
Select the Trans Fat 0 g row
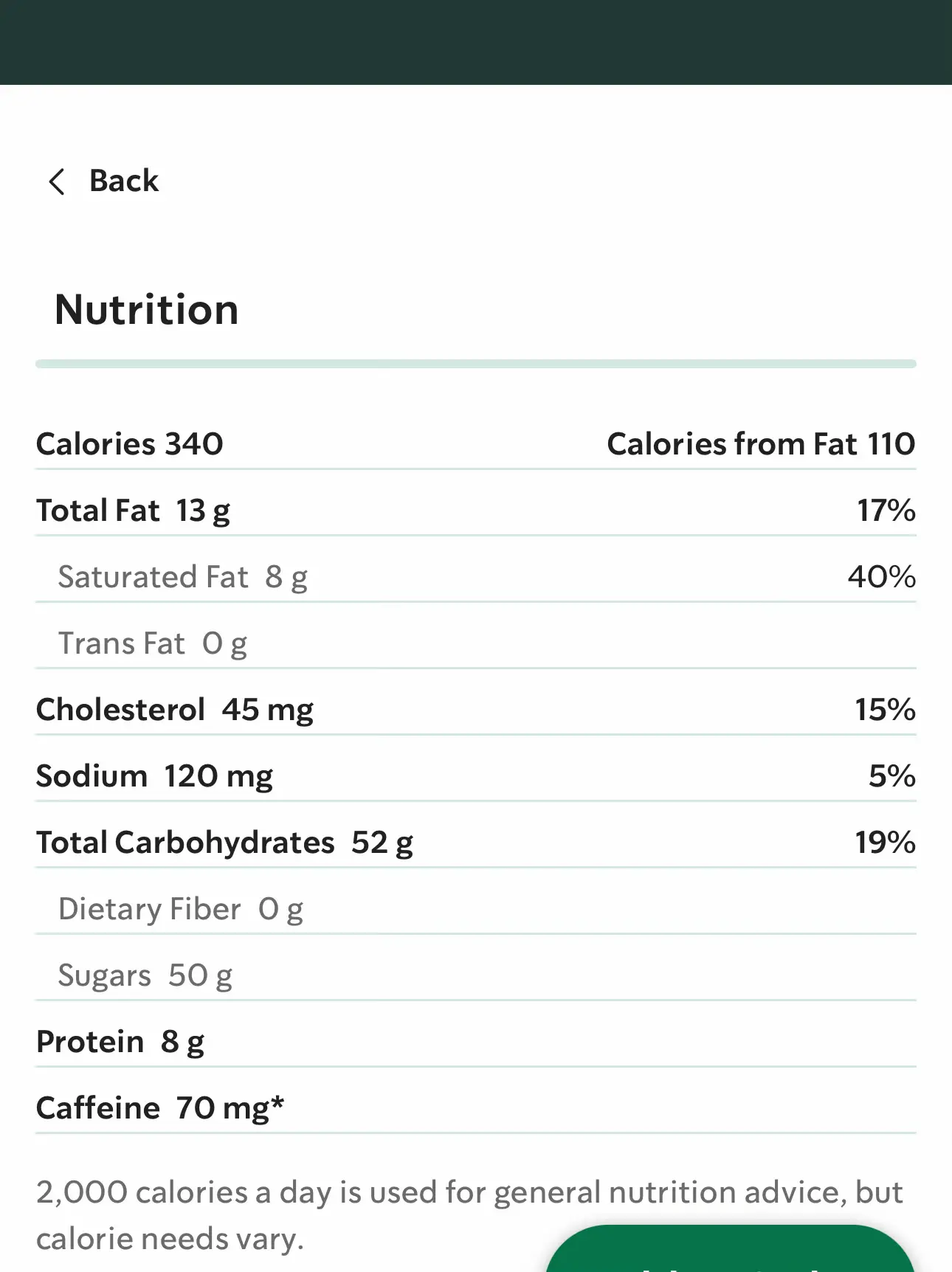click(476, 643)
